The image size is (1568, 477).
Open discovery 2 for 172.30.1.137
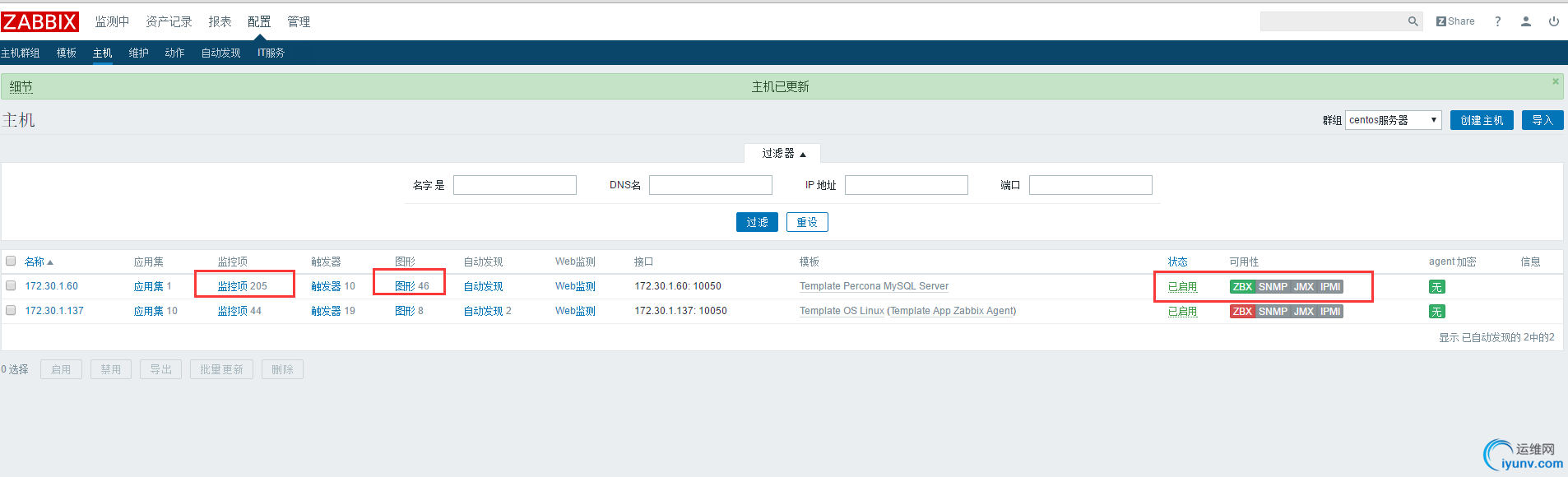tap(483, 311)
